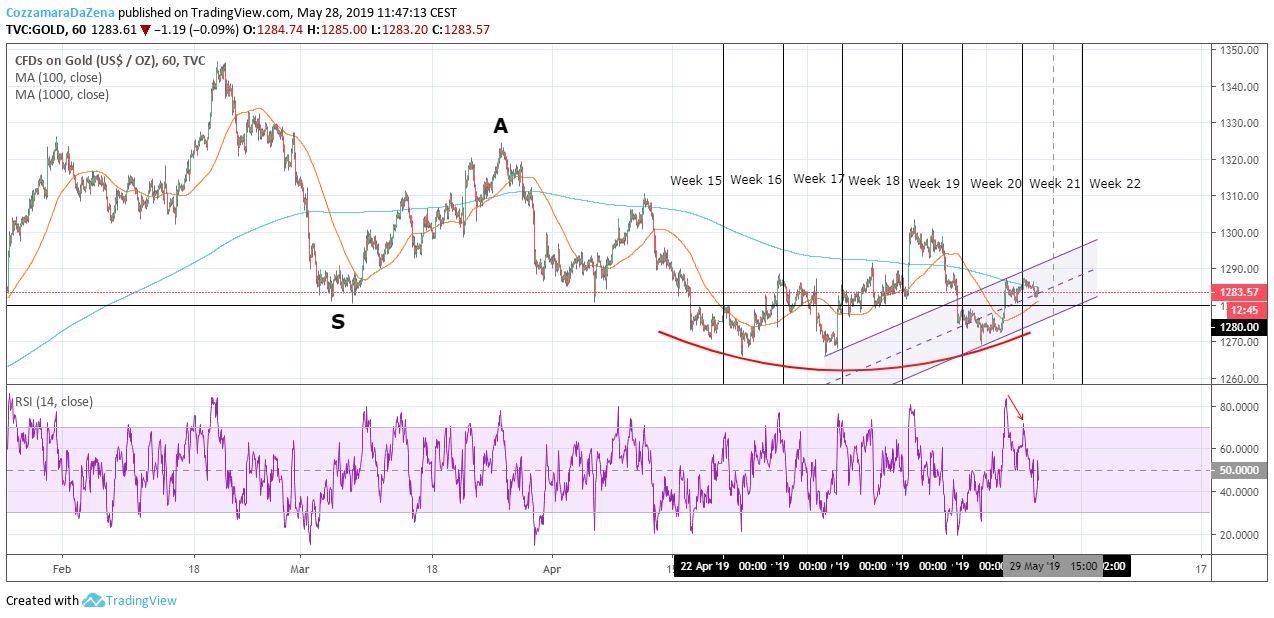Click the TradingView cloud logo icon
Screen dimensions: 1274x618
tap(94, 600)
